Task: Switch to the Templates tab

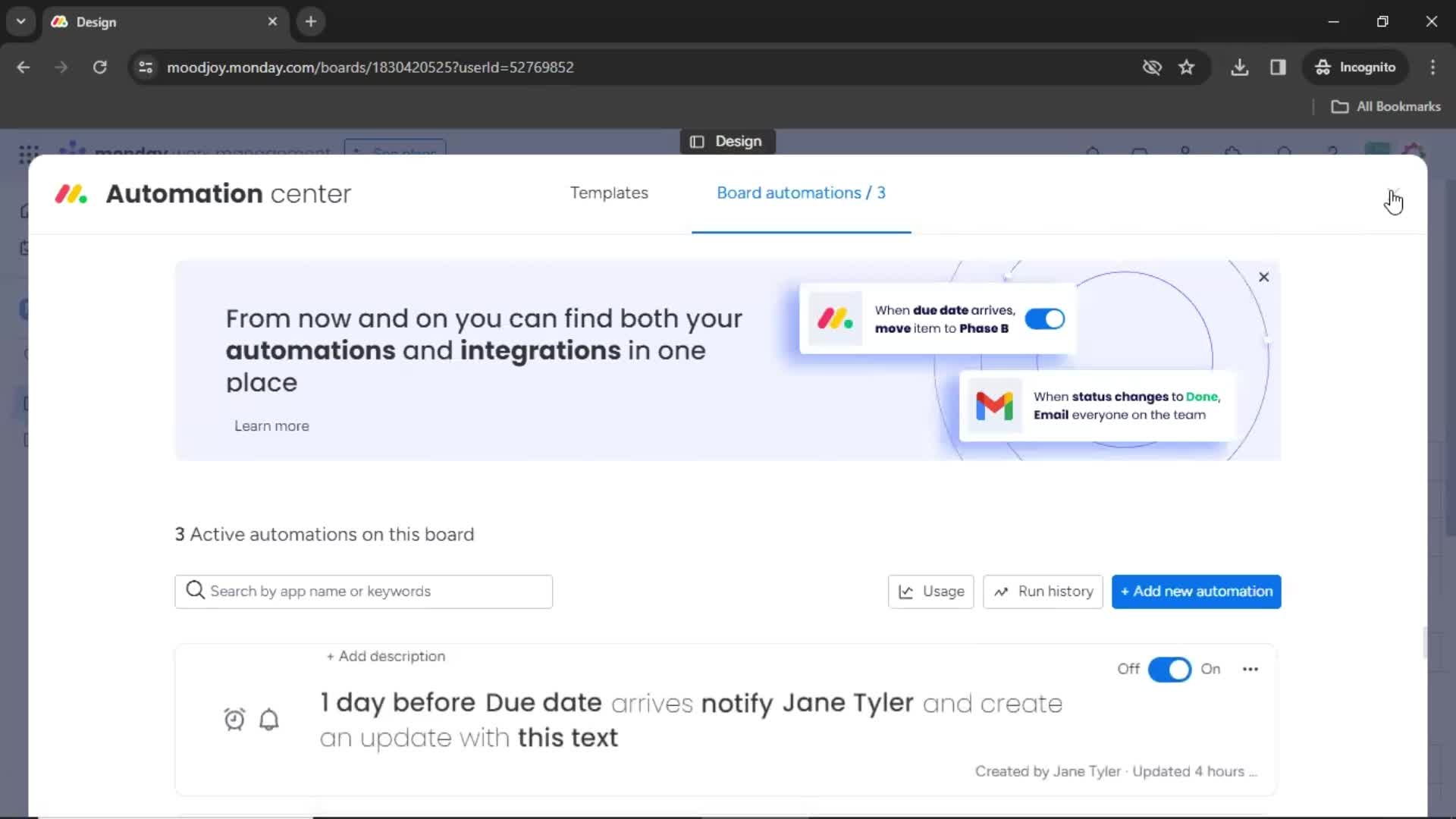Action: click(609, 193)
